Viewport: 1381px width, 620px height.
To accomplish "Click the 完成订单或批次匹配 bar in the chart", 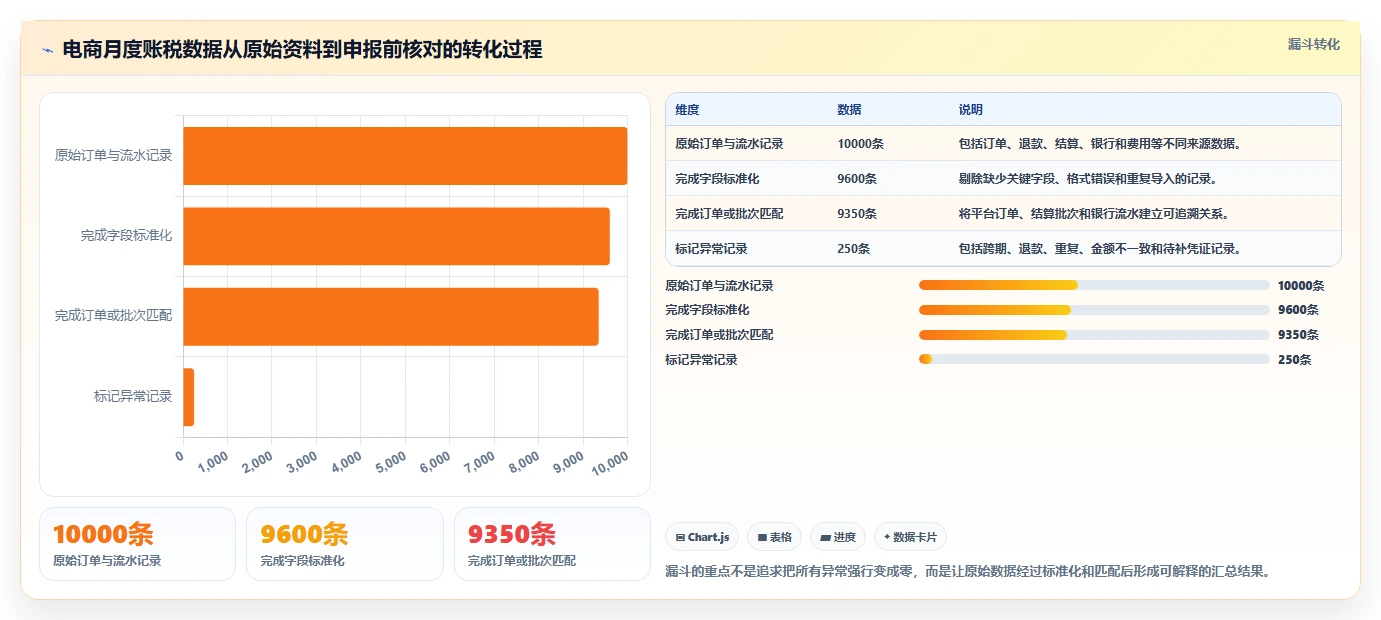I will tap(391, 316).
